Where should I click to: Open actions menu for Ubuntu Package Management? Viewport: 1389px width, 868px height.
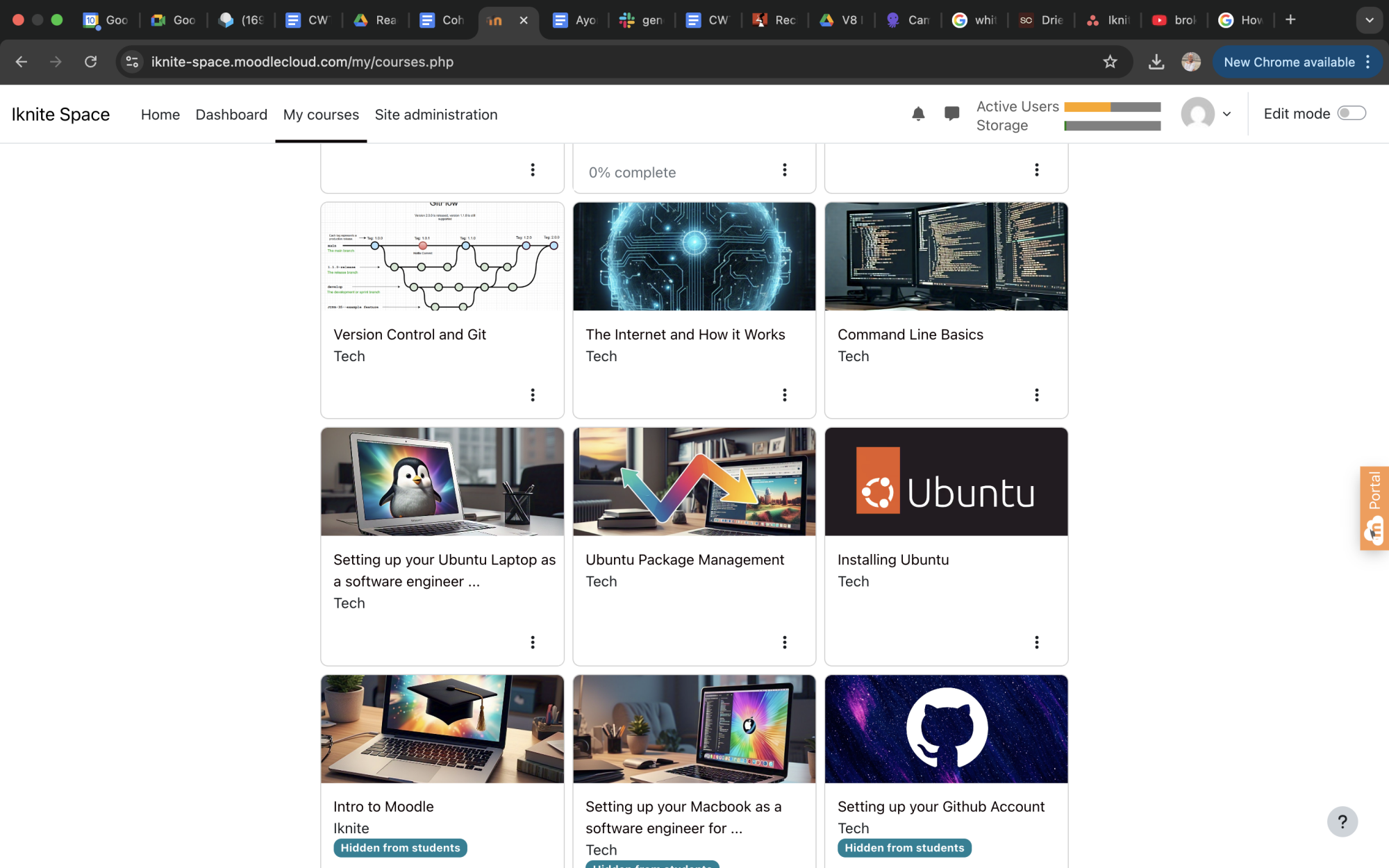(x=784, y=642)
